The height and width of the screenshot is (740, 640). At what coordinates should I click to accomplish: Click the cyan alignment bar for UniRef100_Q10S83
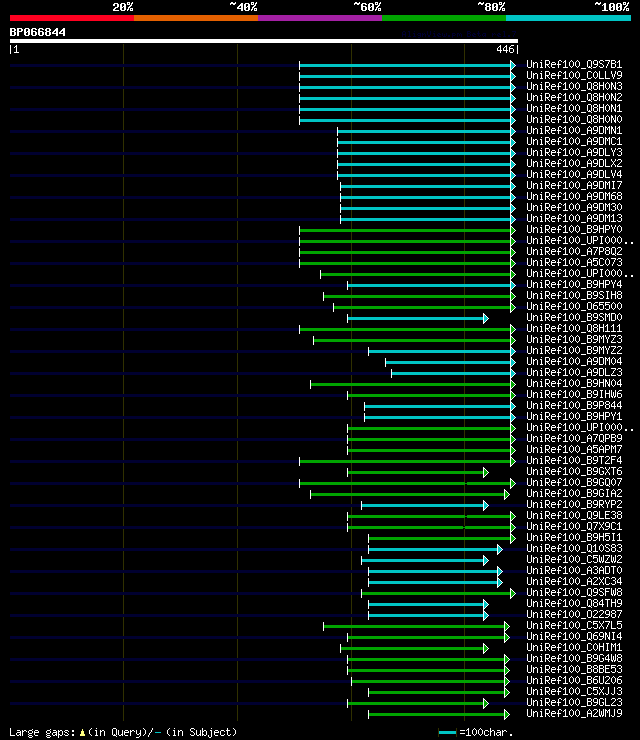tap(435, 550)
